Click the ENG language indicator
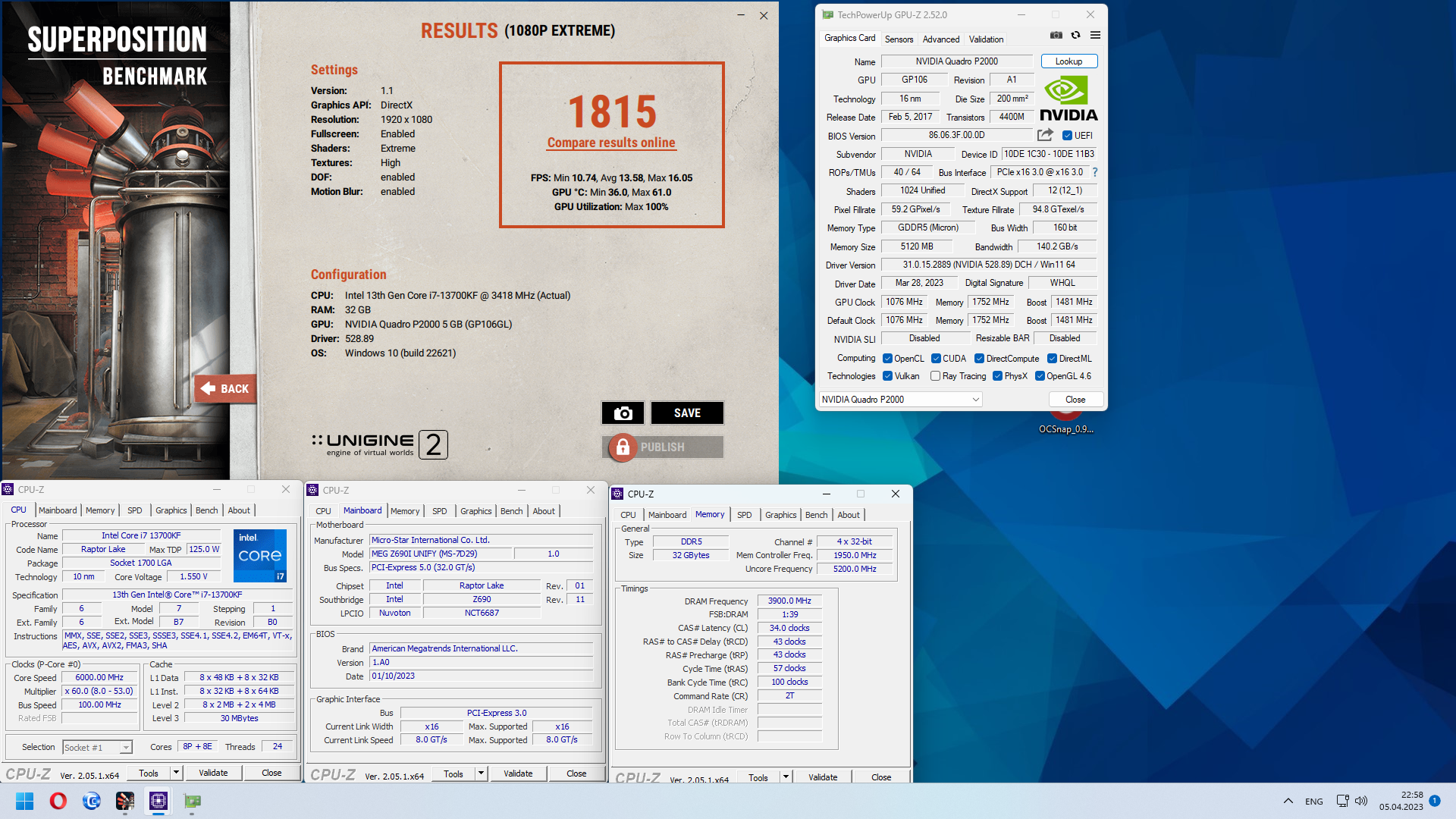1456x819 pixels. coord(1314,801)
